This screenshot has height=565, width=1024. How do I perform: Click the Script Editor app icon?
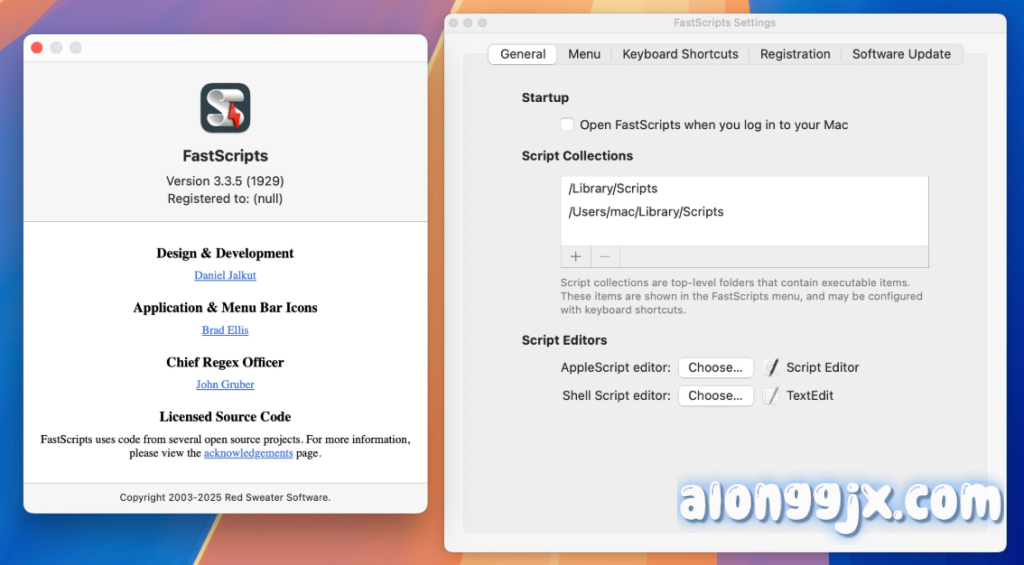click(x=771, y=367)
